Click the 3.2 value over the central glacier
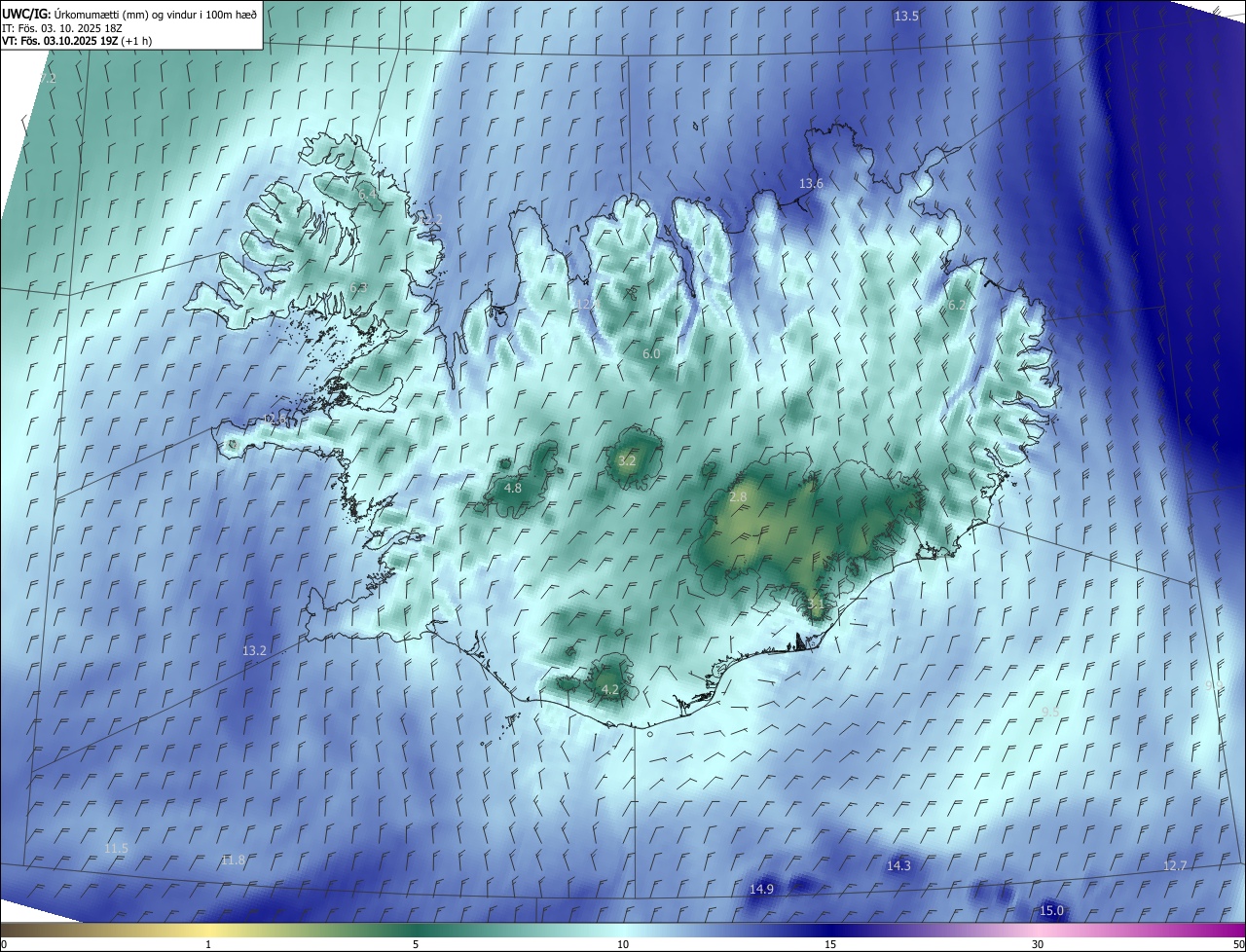 coord(627,461)
